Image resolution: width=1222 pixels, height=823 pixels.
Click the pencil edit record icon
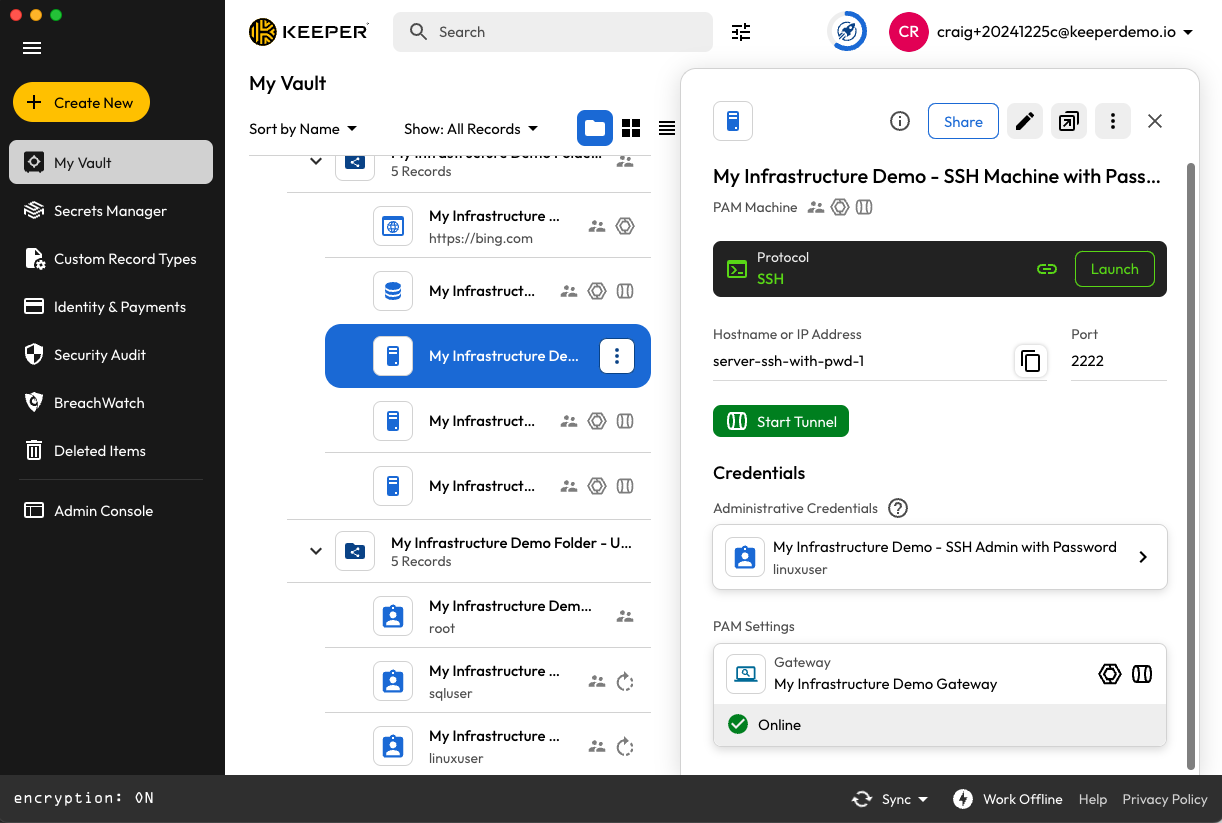click(1024, 122)
